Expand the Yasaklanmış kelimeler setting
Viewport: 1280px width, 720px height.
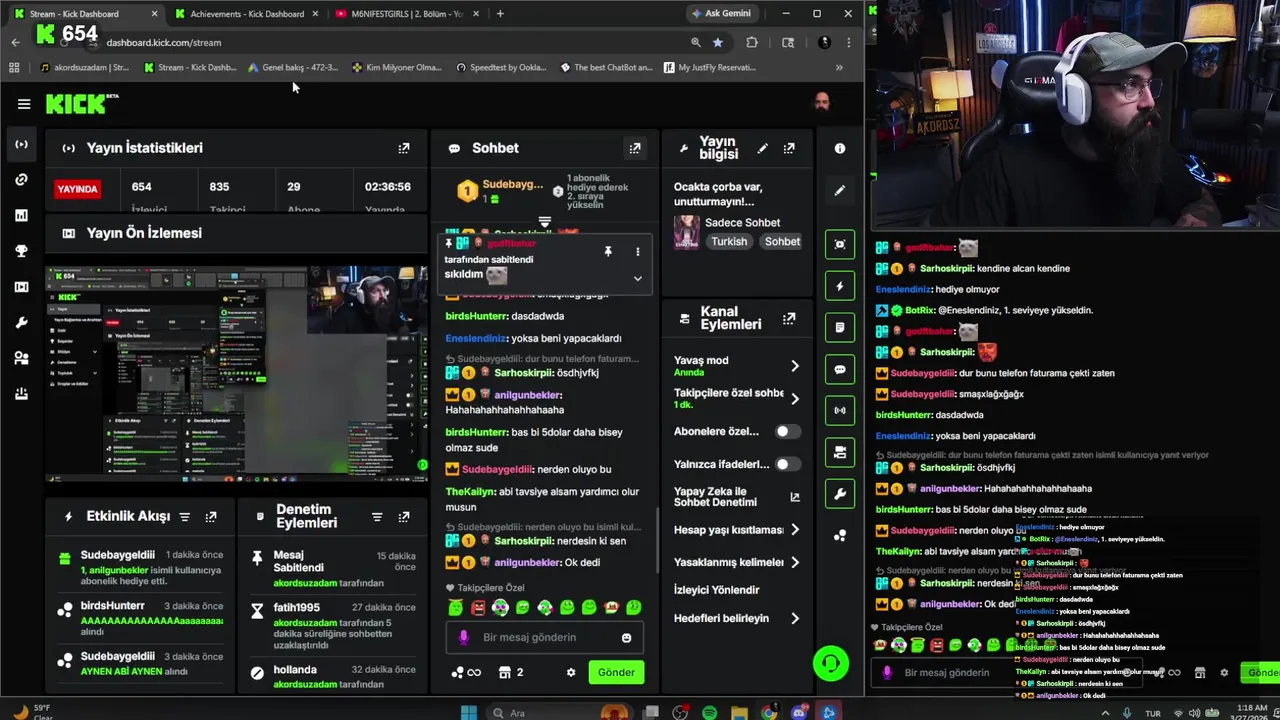(x=738, y=562)
